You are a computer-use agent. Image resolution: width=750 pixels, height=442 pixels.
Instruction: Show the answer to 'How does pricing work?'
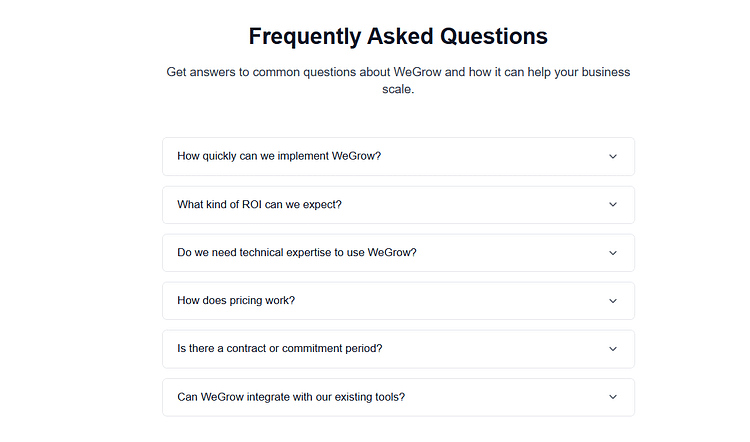tap(236, 301)
